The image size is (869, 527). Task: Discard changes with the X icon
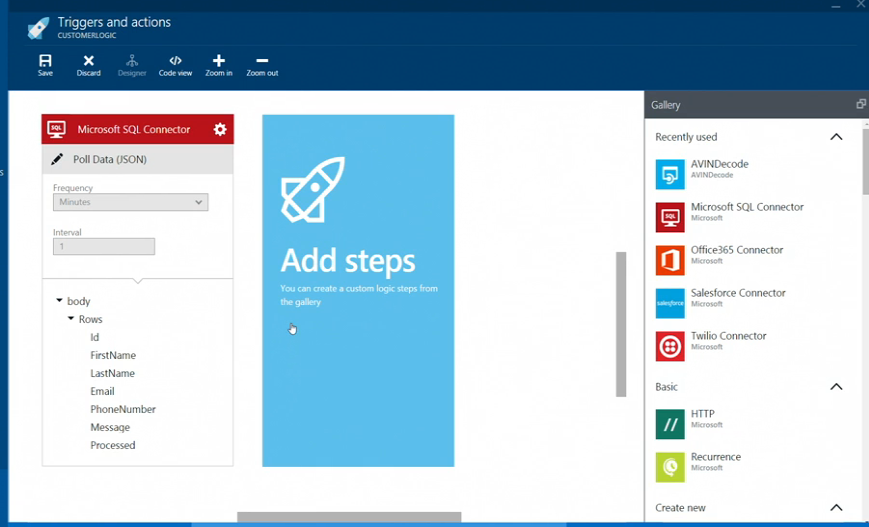[x=89, y=65]
